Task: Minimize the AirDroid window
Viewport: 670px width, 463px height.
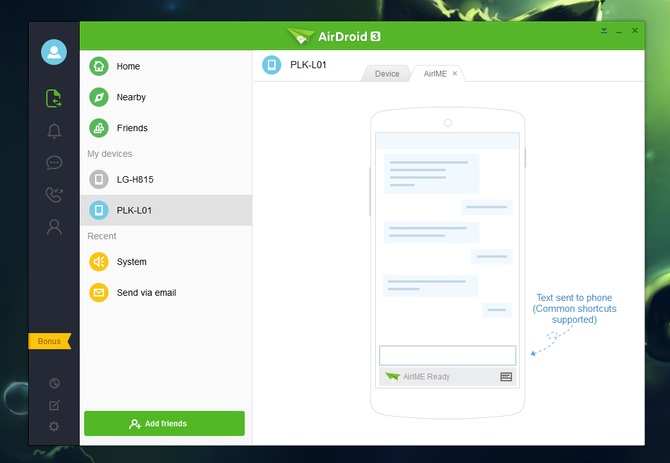Action: pyautogui.click(x=619, y=32)
